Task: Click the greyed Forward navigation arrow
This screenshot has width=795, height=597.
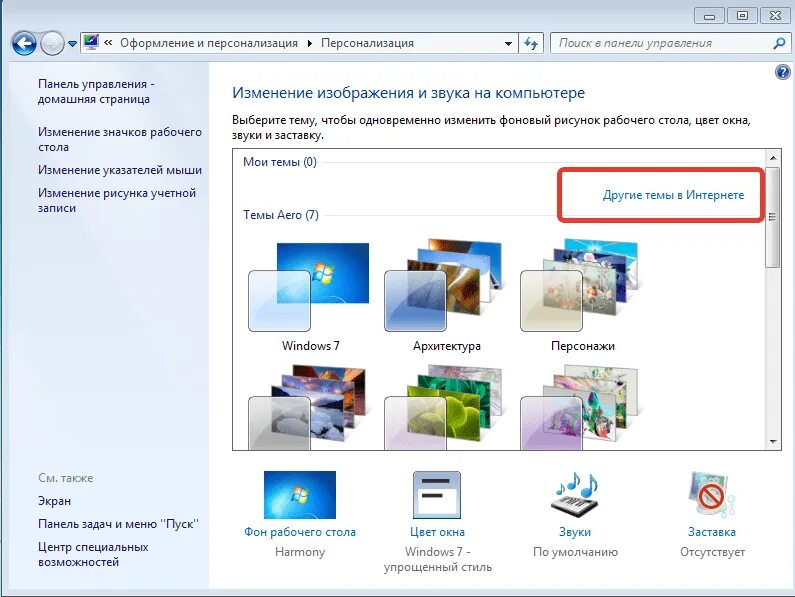Action: [x=52, y=44]
